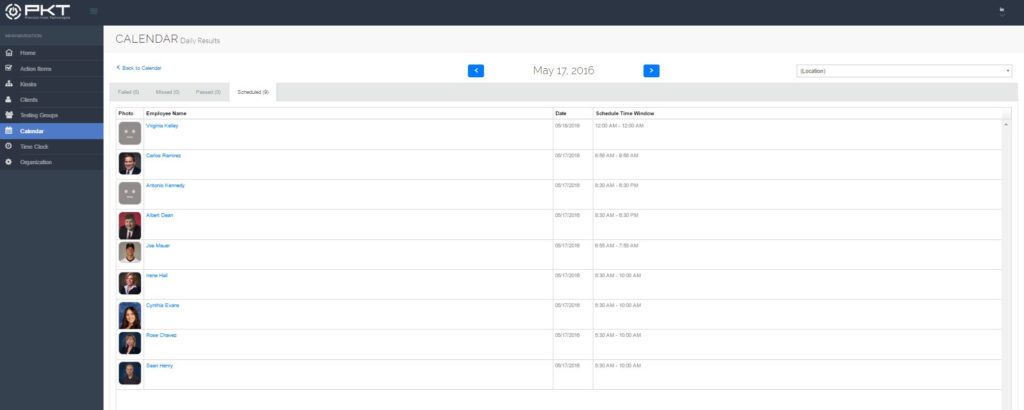Go to the previous day with the left arrow
The width and height of the screenshot is (1024, 410).
tap(476, 70)
